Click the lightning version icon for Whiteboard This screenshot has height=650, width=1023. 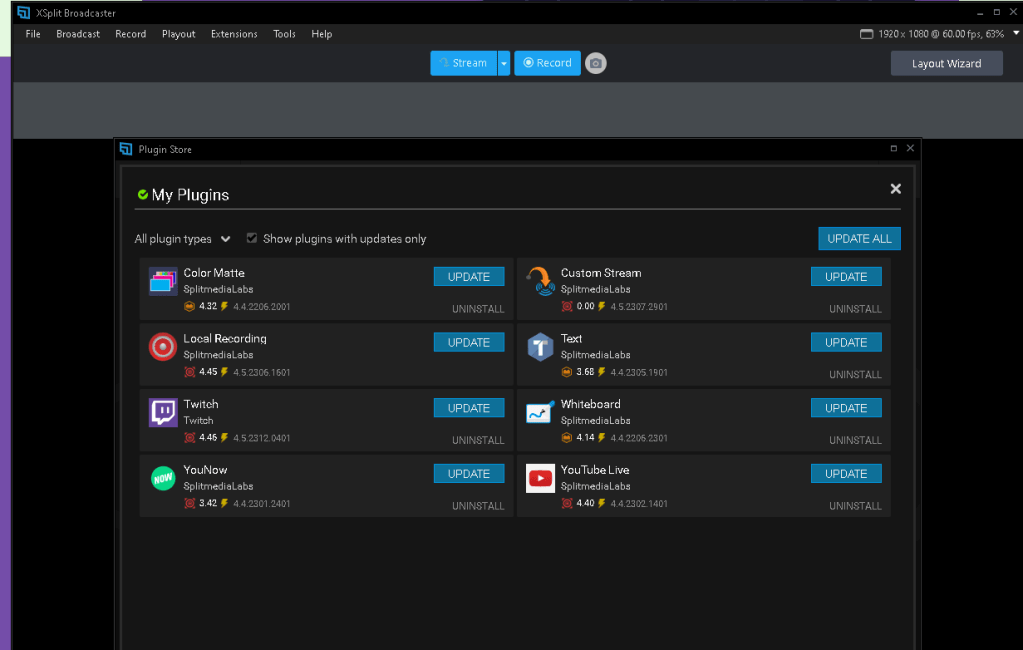click(602, 437)
